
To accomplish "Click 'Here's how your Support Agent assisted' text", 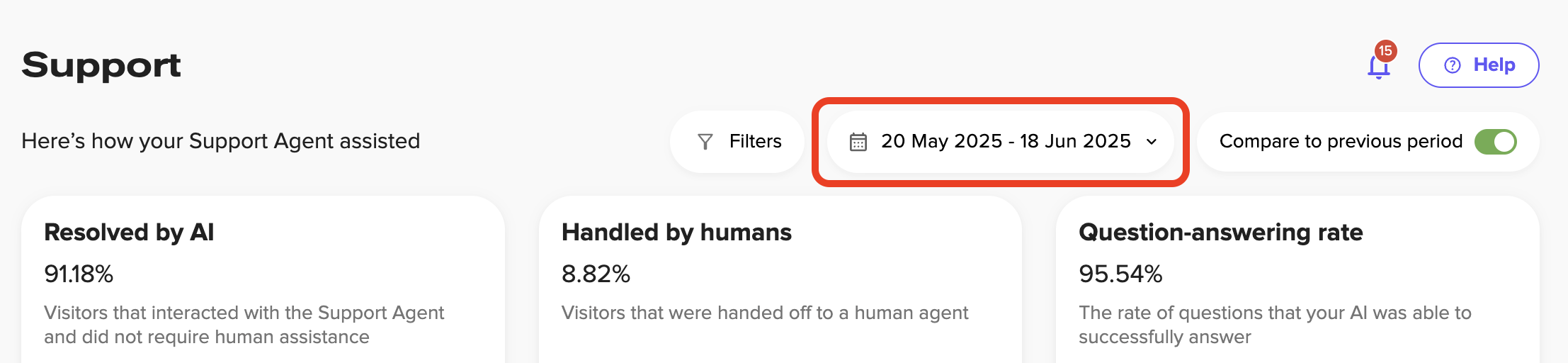I will click(220, 141).
